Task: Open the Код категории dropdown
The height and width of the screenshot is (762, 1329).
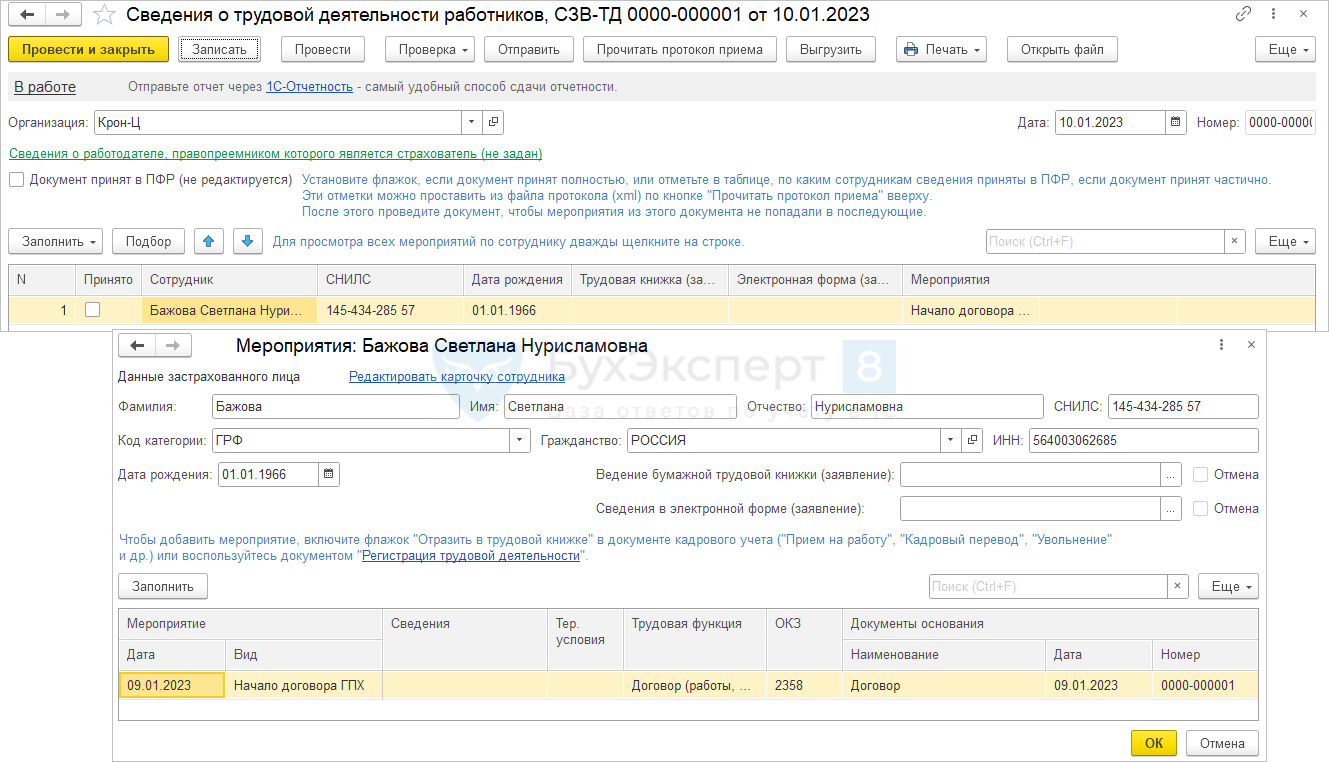Action: click(520, 440)
